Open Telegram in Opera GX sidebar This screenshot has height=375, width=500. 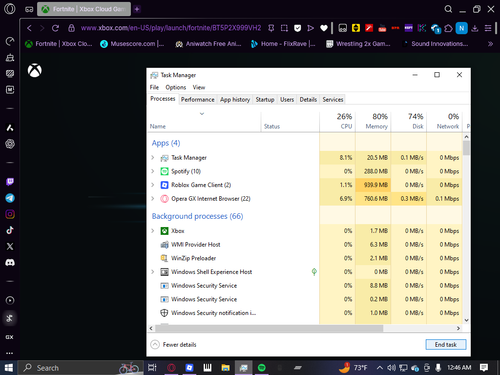[x=10, y=198]
